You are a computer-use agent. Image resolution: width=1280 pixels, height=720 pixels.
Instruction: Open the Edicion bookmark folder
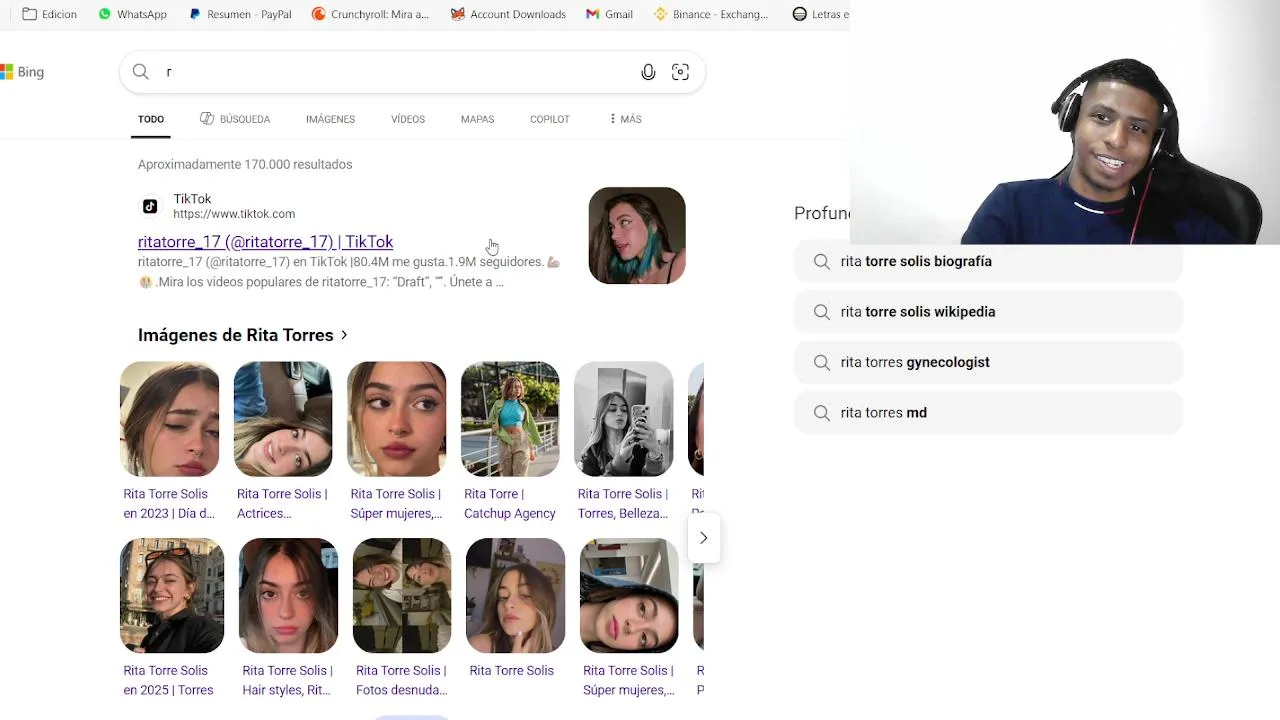[x=49, y=14]
